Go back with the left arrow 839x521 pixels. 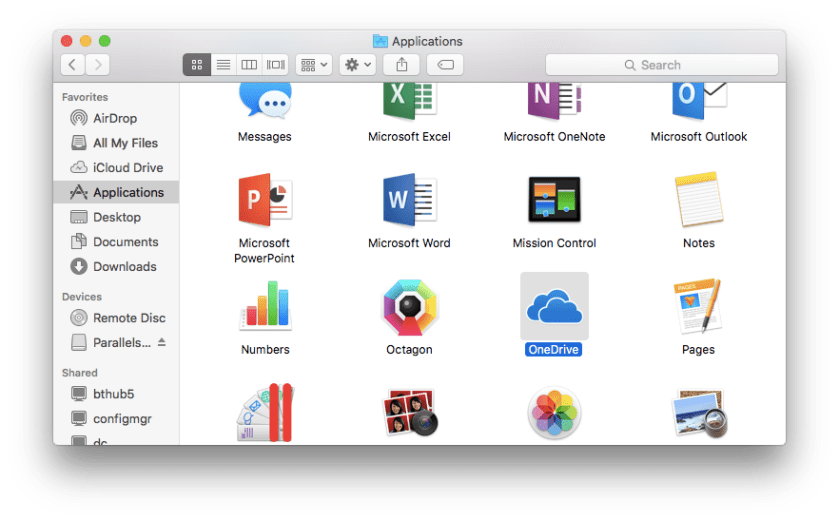pyautogui.click(x=73, y=65)
